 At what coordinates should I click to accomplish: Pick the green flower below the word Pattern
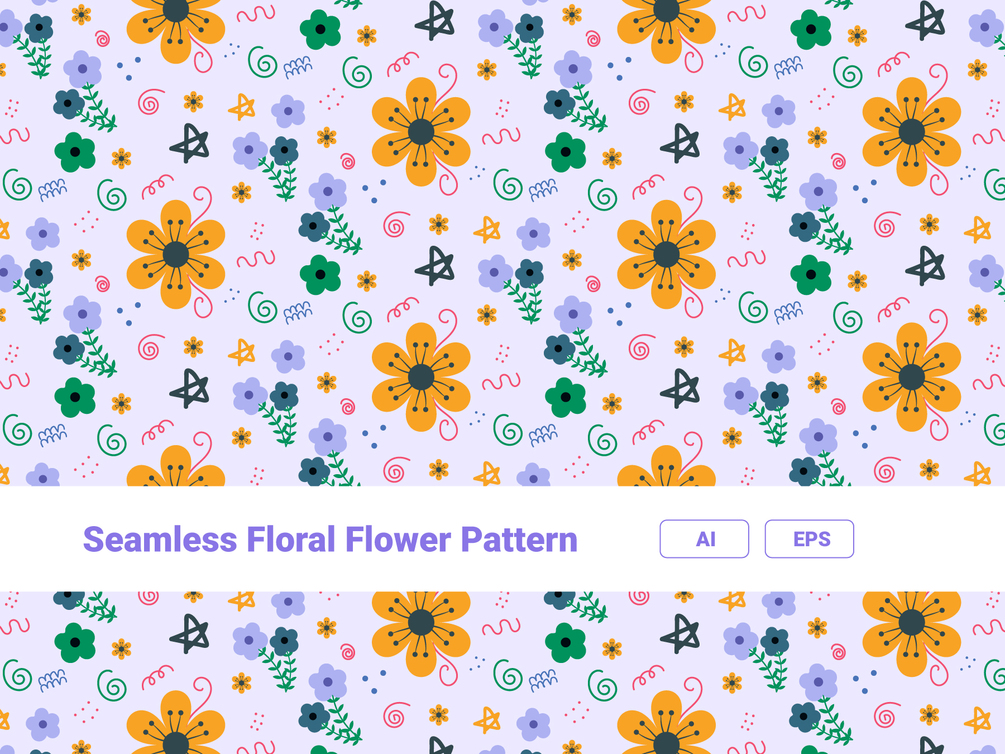pyautogui.click(x=565, y=642)
